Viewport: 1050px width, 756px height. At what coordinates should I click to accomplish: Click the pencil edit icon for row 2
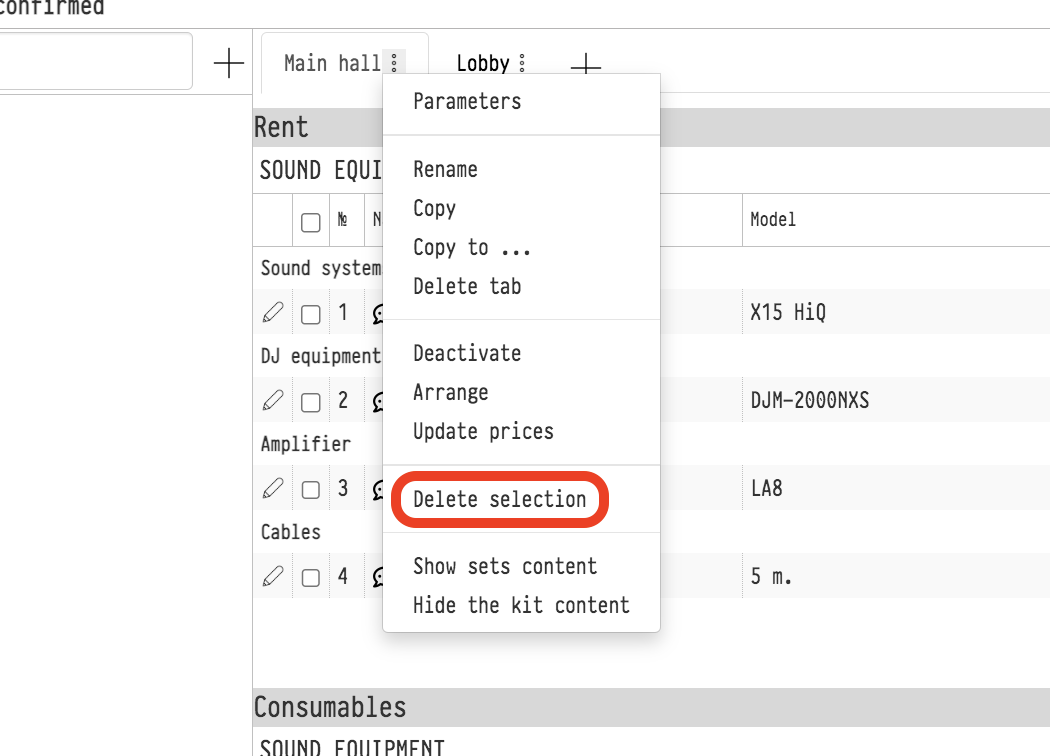point(272,401)
